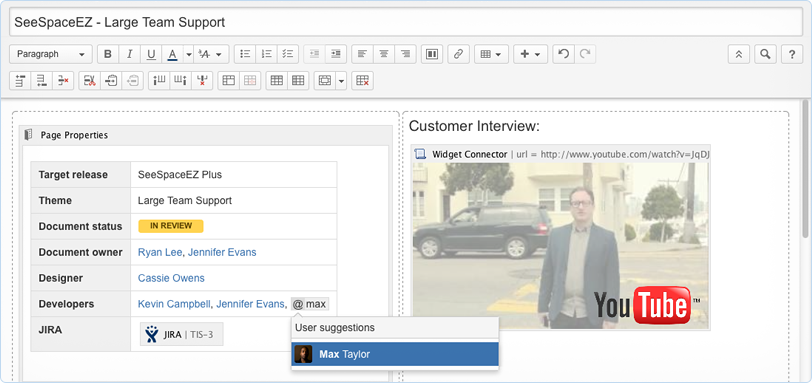Viewport: 812px width, 383px height.
Task: Click the Kevin Campbell link
Action: pyautogui.click(x=175, y=304)
